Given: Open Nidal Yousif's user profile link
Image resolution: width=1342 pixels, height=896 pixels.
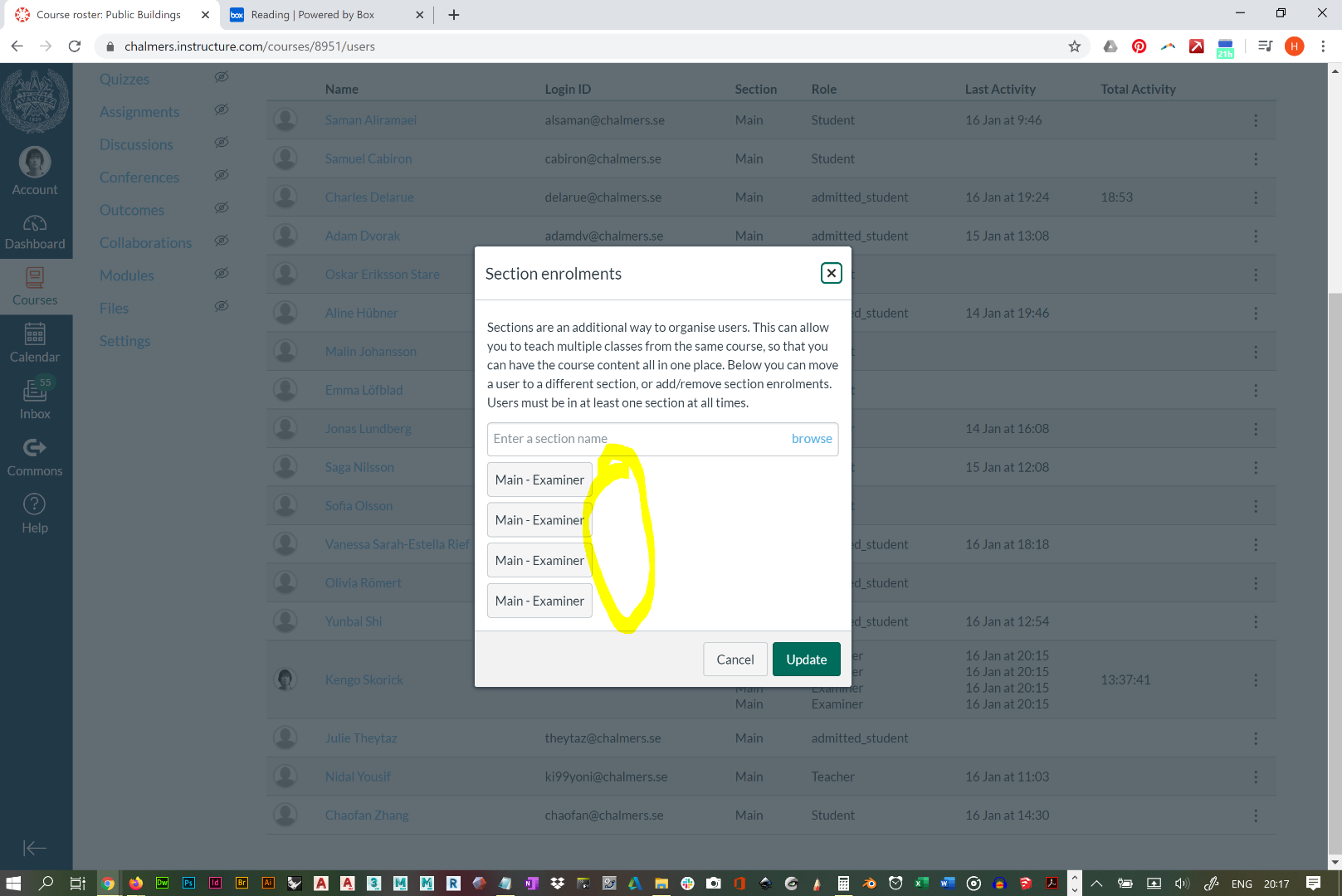Looking at the screenshot, I should pos(358,777).
